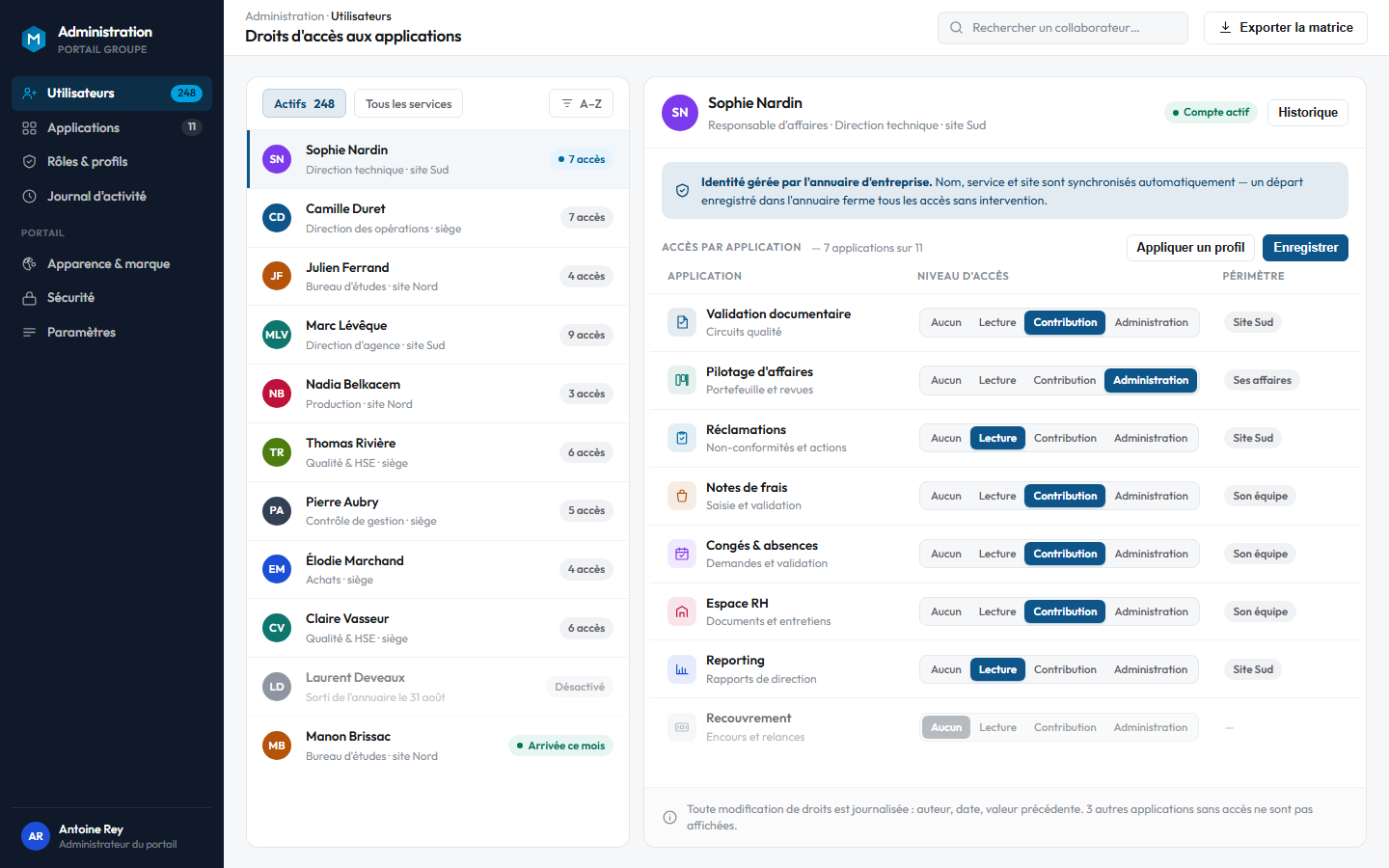Screen dimensions: 1389x868
Task: Click the Administration portal logo icon
Action: 35,39
